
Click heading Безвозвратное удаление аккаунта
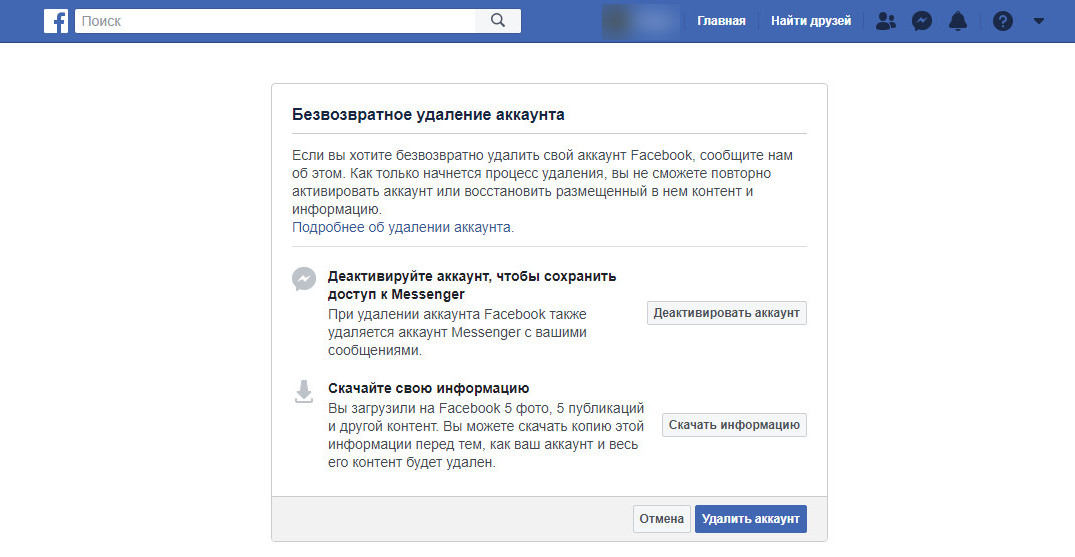pyautogui.click(x=428, y=115)
